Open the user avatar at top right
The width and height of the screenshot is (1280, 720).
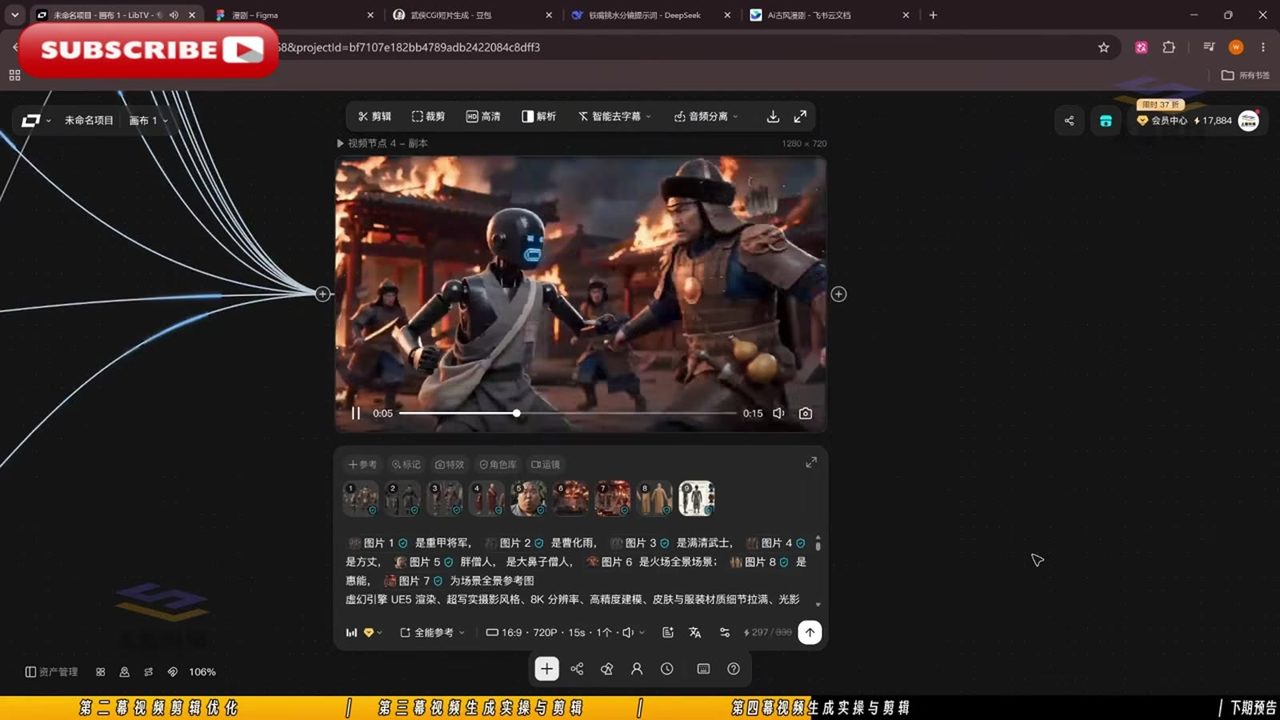pos(1249,120)
